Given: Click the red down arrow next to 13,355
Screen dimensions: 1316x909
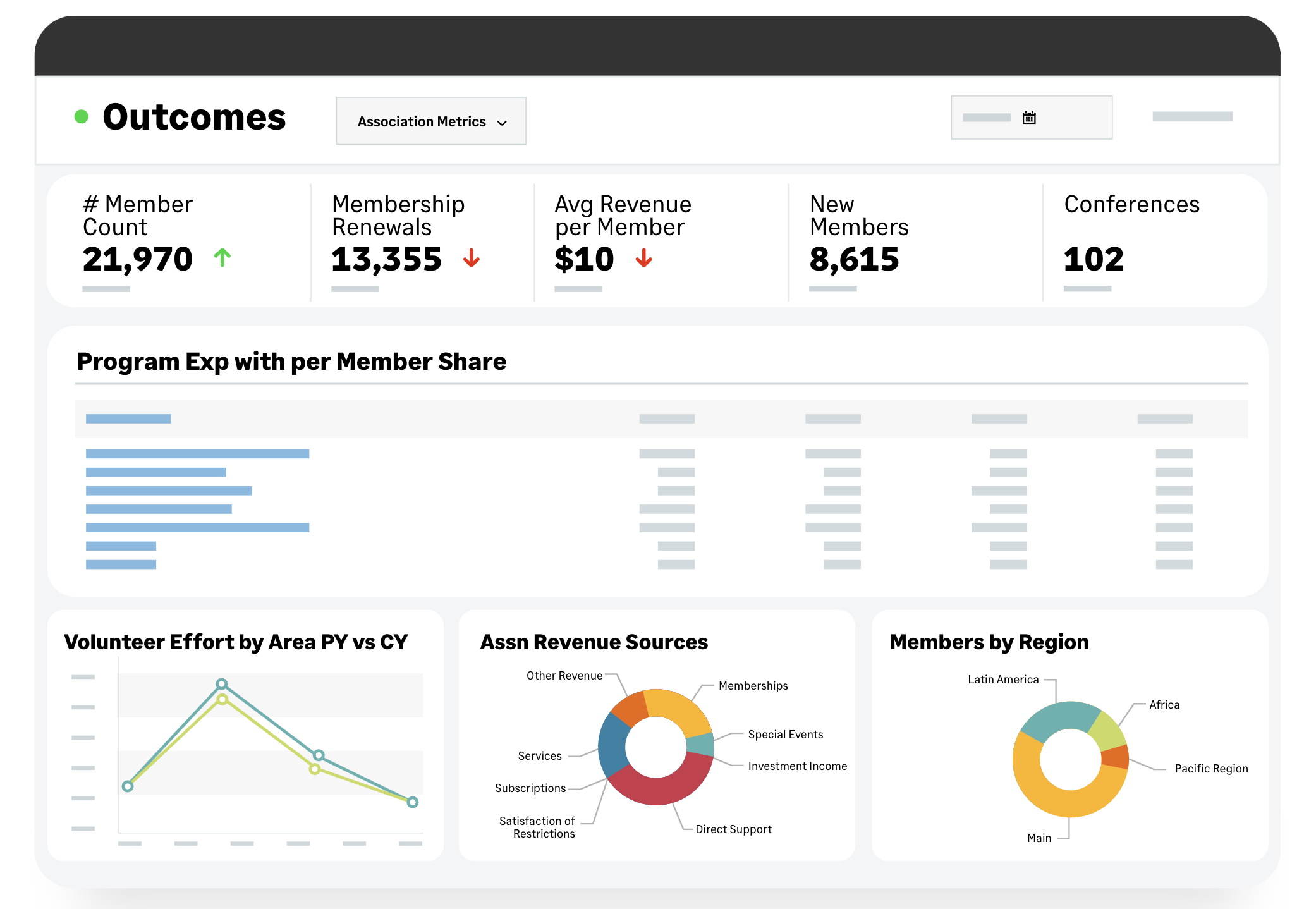Looking at the screenshot, I should point(472,258).
